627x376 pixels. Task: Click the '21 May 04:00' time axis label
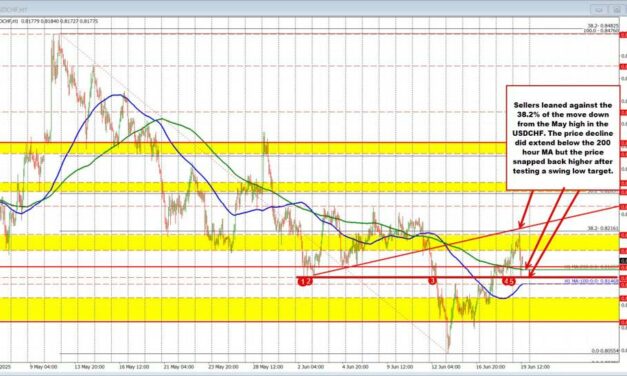179,366
